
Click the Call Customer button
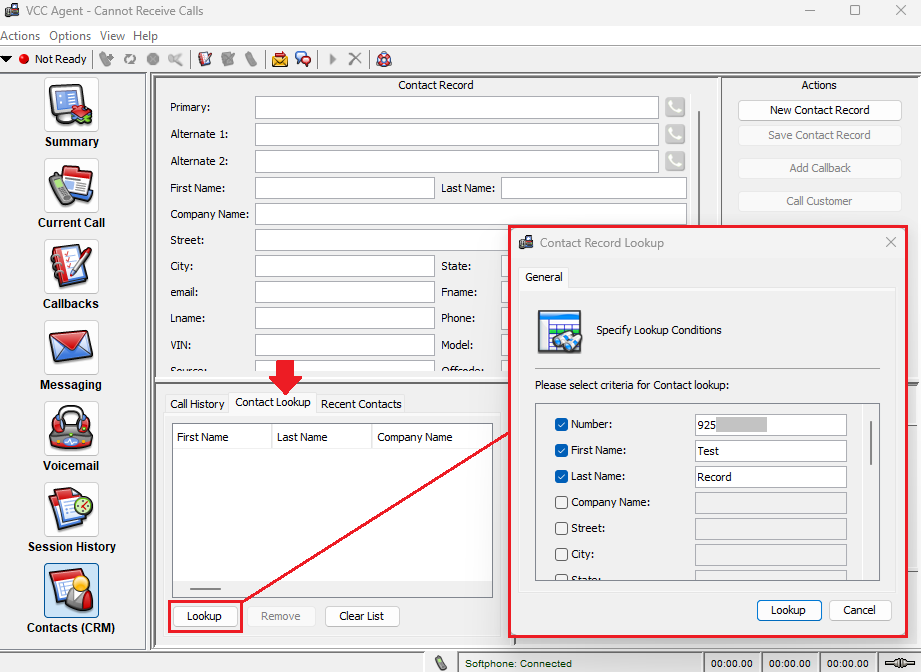[819, 201]
